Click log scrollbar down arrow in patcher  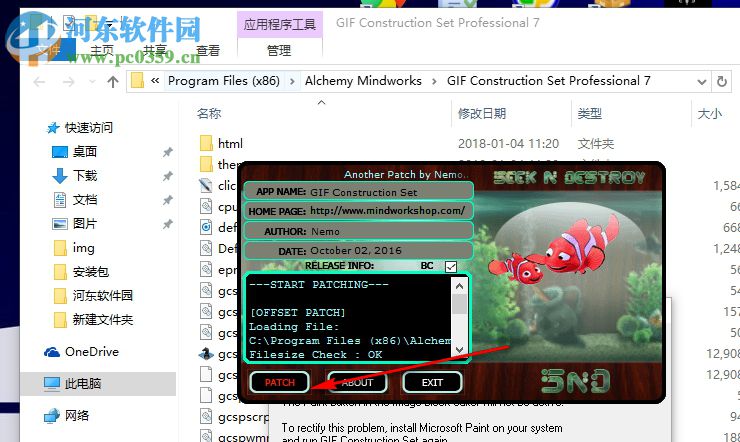pyautogui.click(x=459, y=350)
